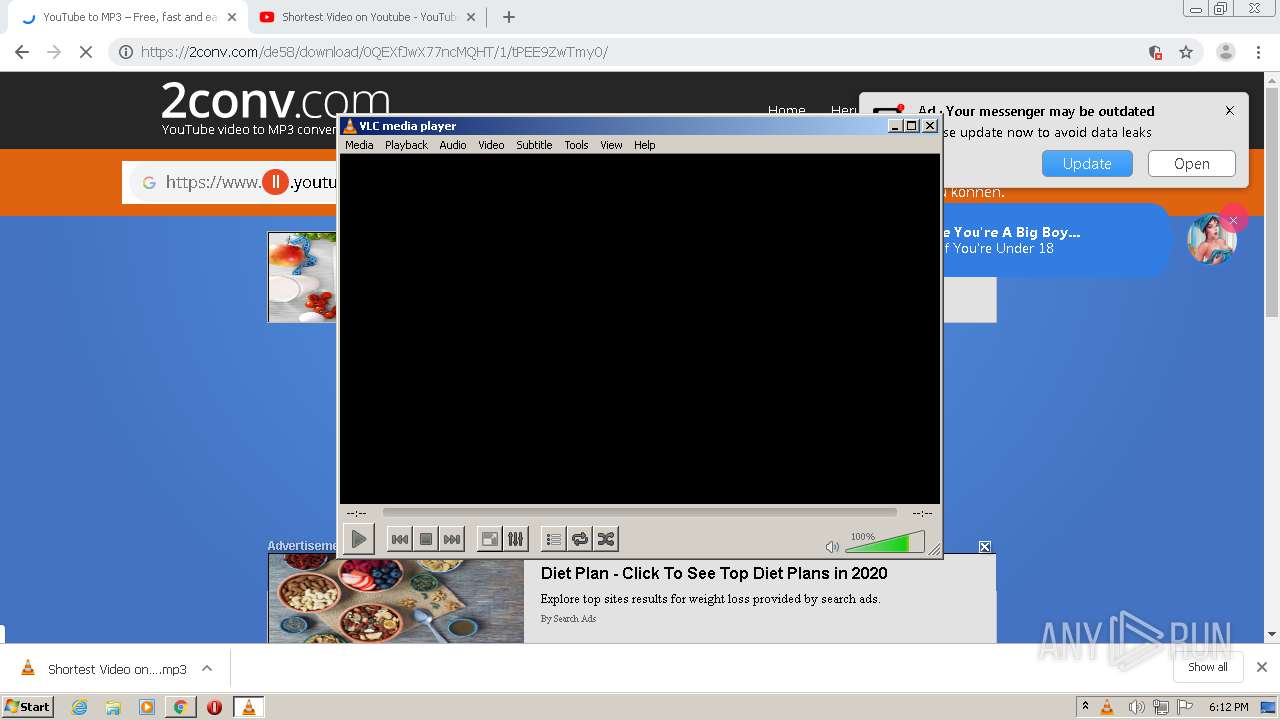Close the Diet Plan ad banner
Screen dimensions: 1280x720
click(x=985, y=546)
